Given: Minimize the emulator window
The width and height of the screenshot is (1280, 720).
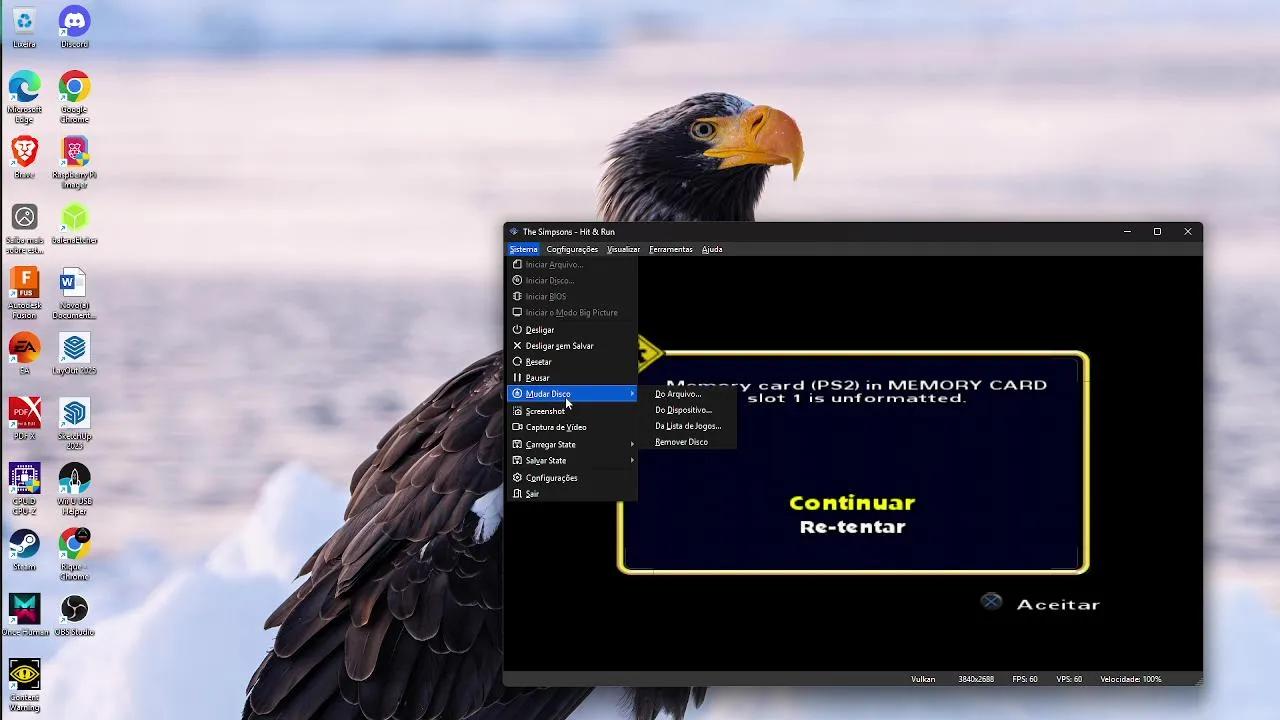Looking at the screenshot, I should point(1127,231).
